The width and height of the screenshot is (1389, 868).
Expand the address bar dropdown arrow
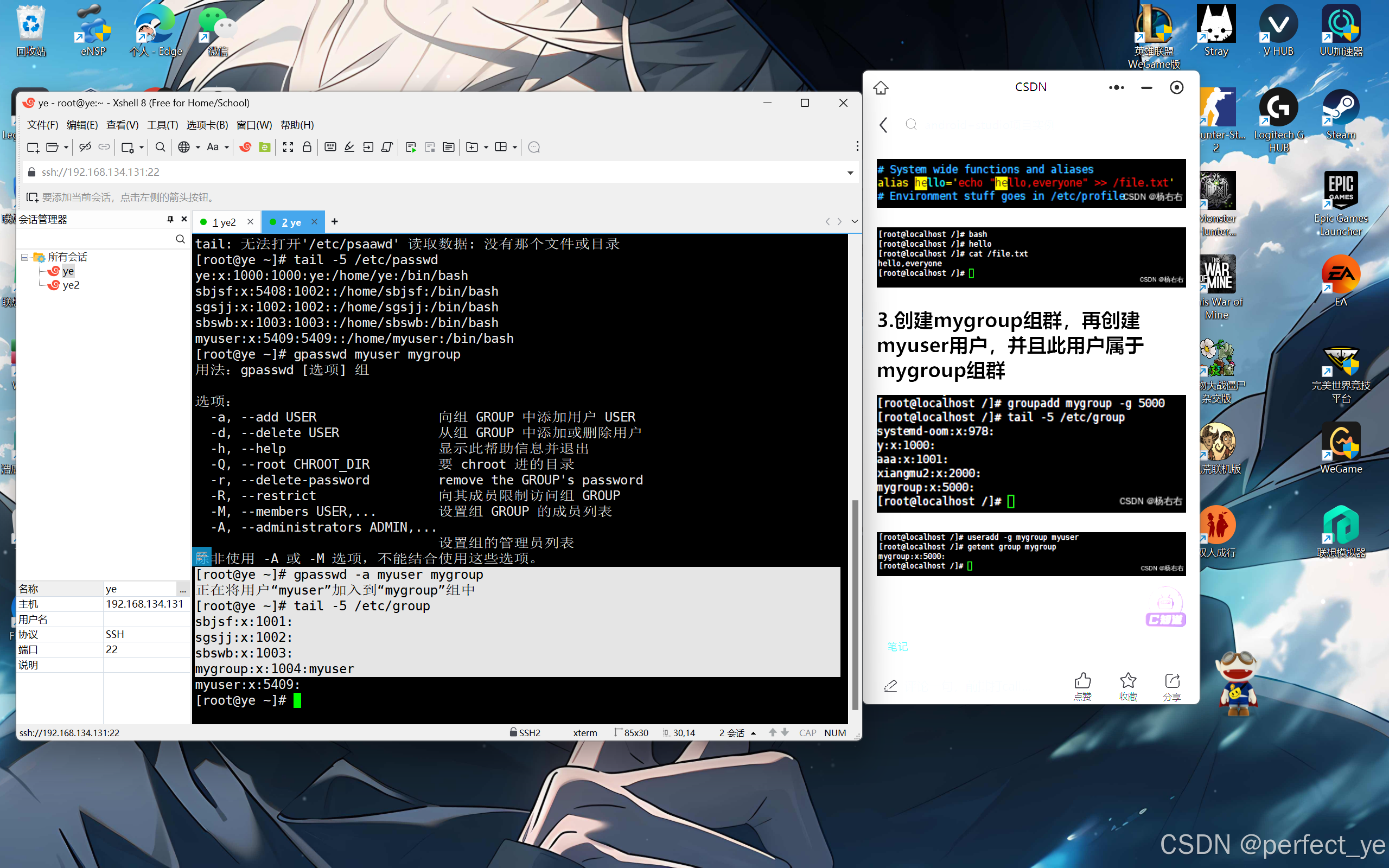(x=850, y=173)
